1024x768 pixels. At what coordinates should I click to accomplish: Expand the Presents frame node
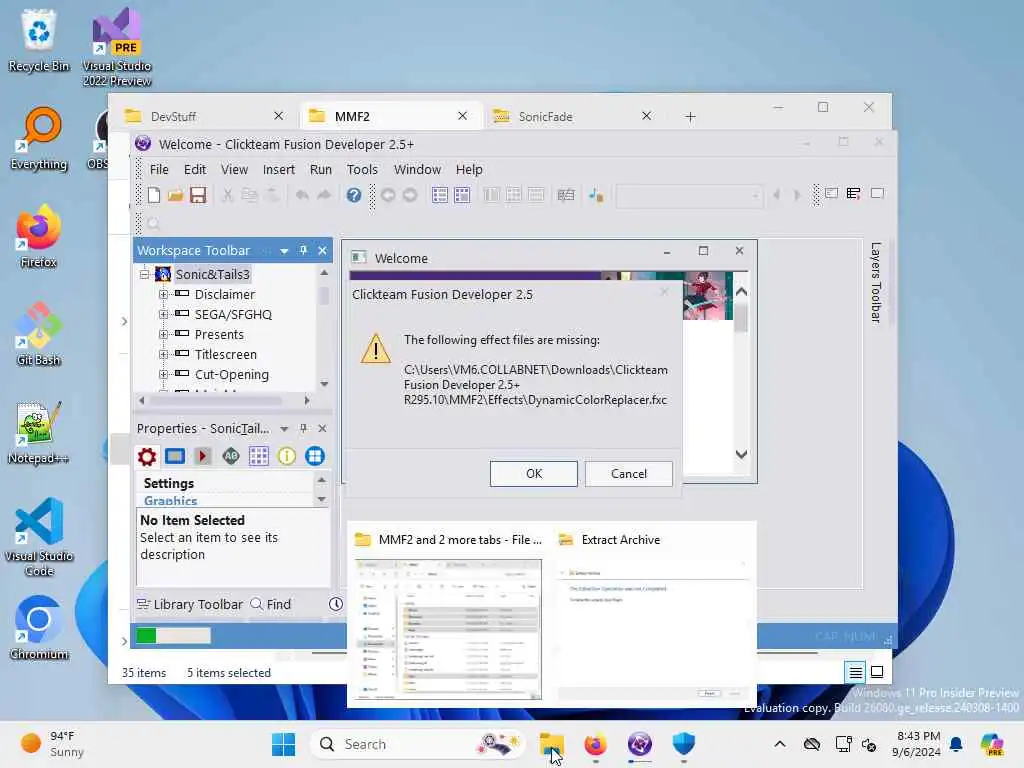click(x=163, y=334)
